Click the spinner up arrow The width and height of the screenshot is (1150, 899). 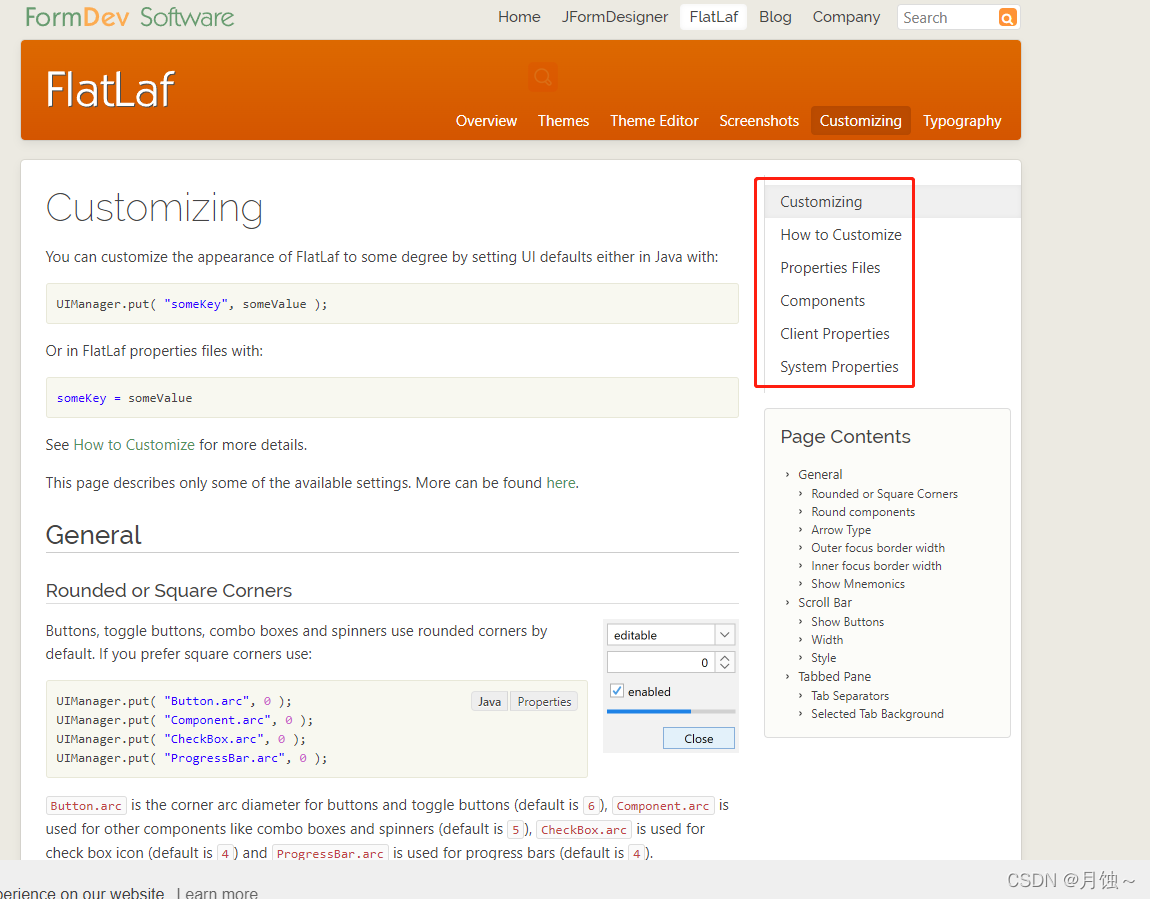coord(725,658)
